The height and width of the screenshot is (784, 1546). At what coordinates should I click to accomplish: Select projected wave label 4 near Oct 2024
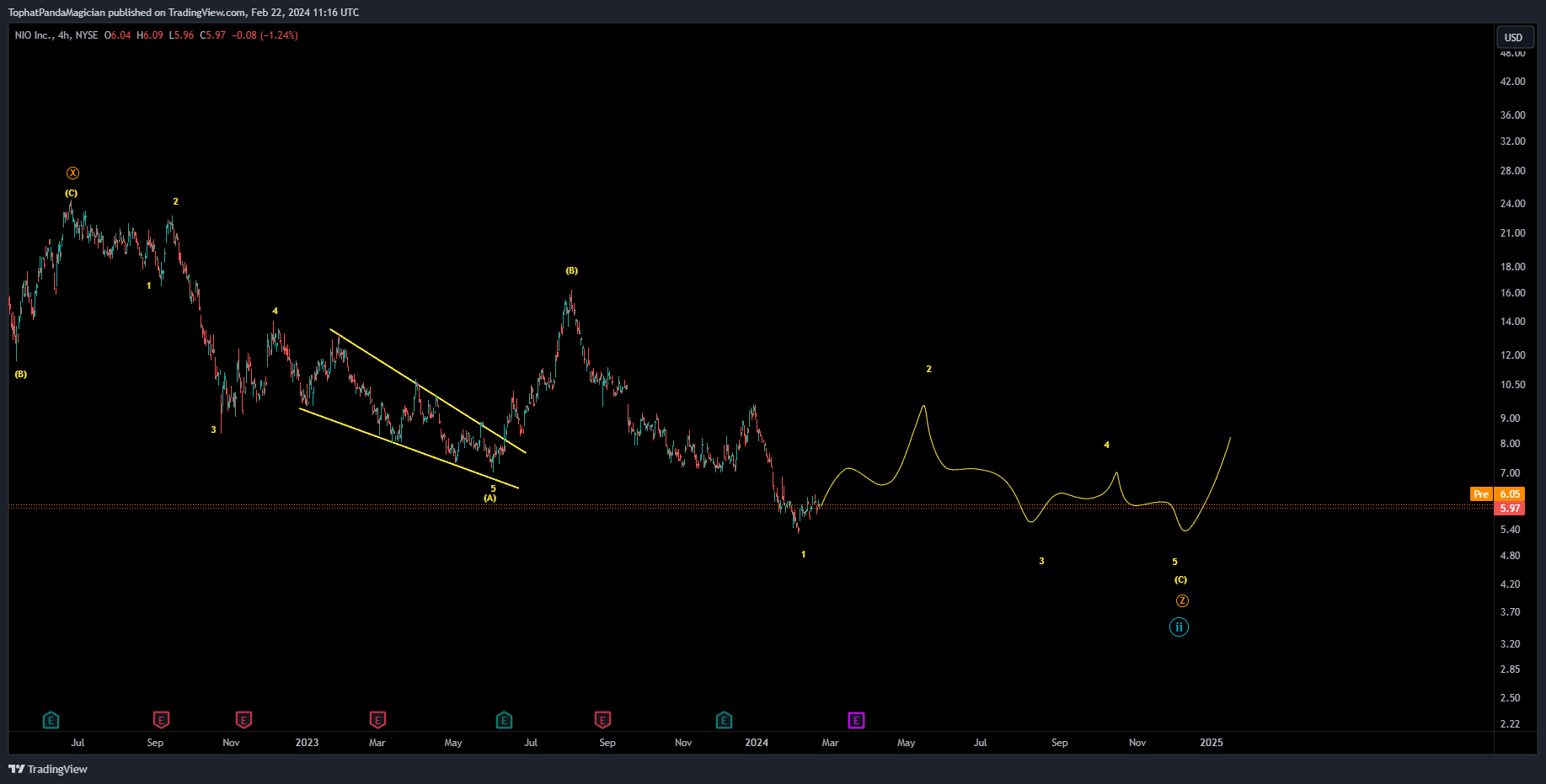coord(1106,445)
